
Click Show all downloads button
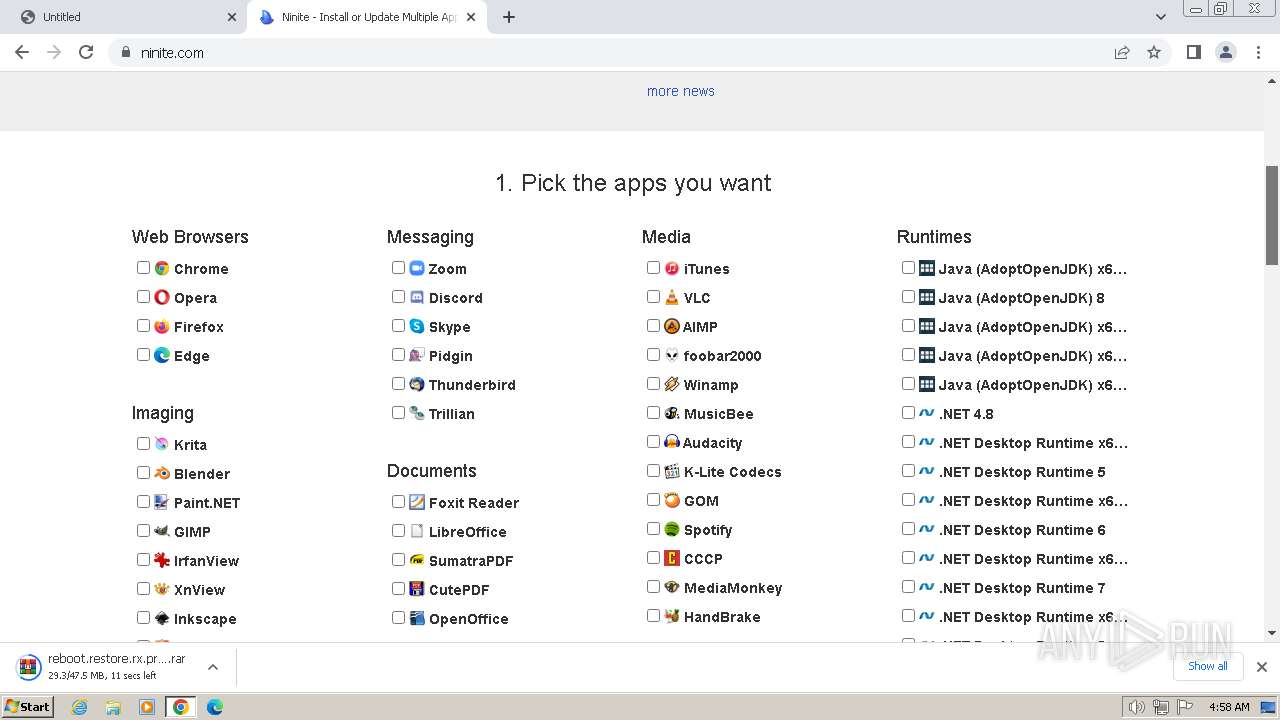[1208, 666]
